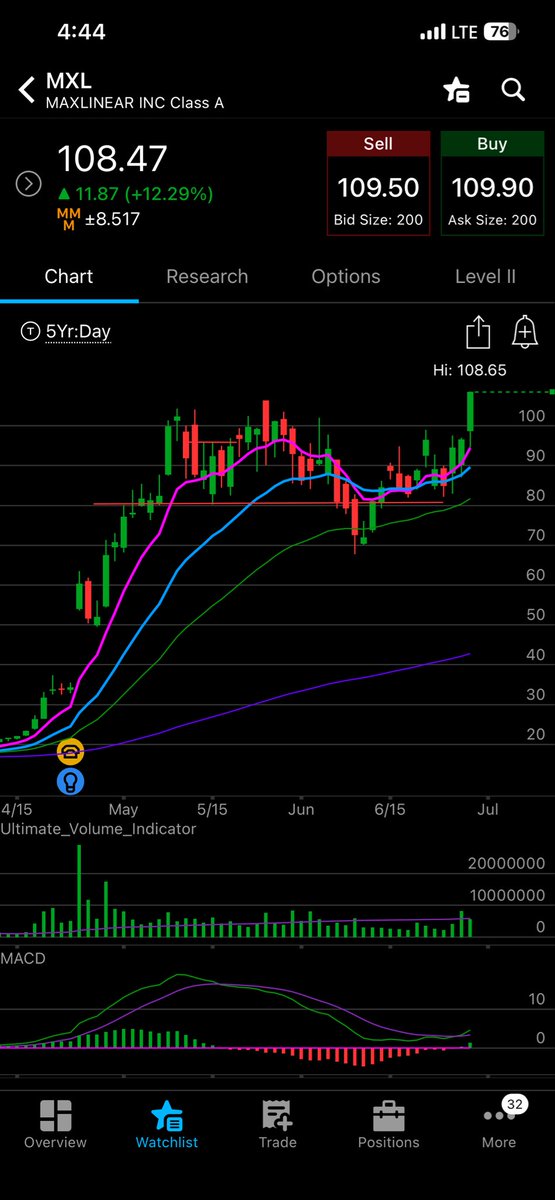The height and width of the screenshot is (1200, 555).
Task: Tap the 6/15 date axis label
Action: (x=390, y=808)
